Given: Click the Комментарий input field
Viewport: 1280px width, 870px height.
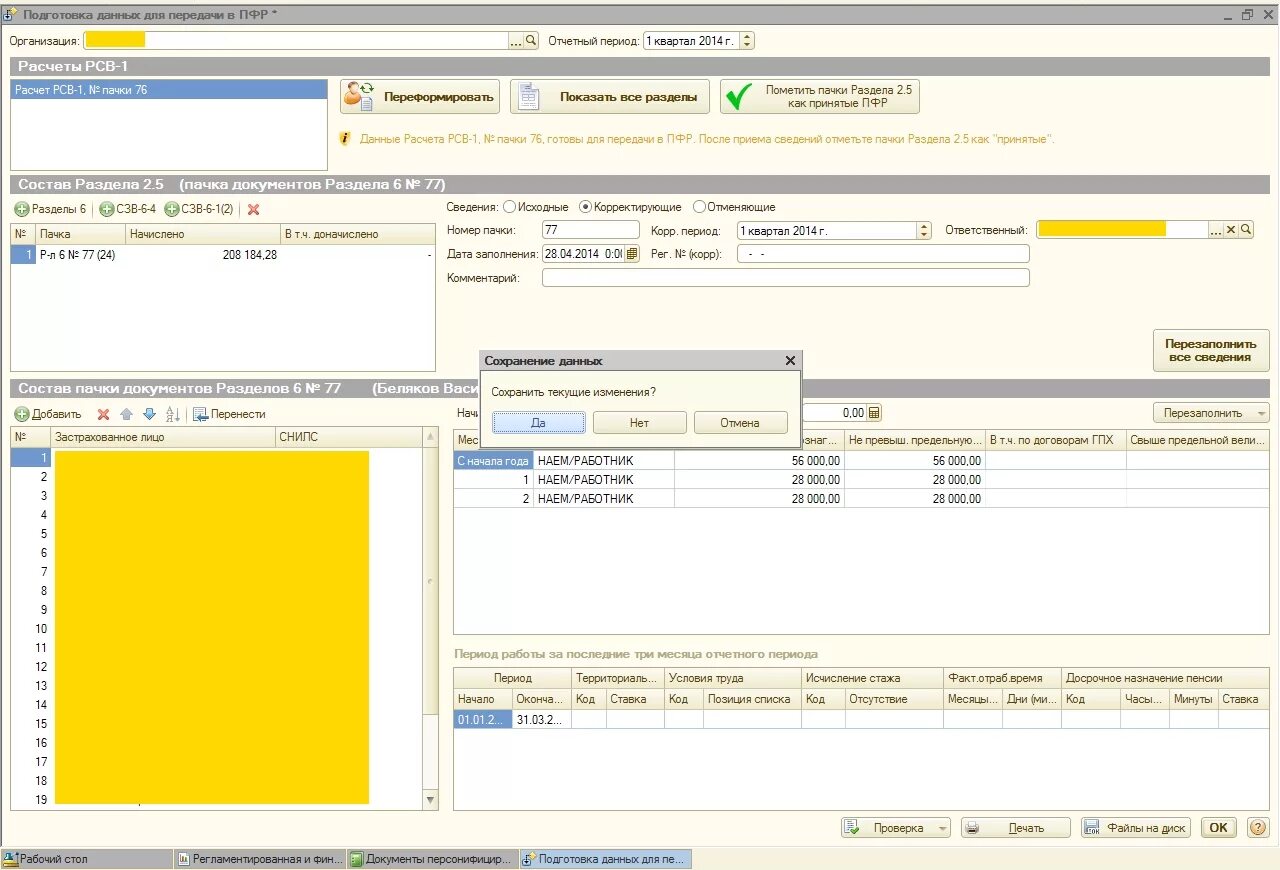Looking at the screenshot, I should click(785, 278).
